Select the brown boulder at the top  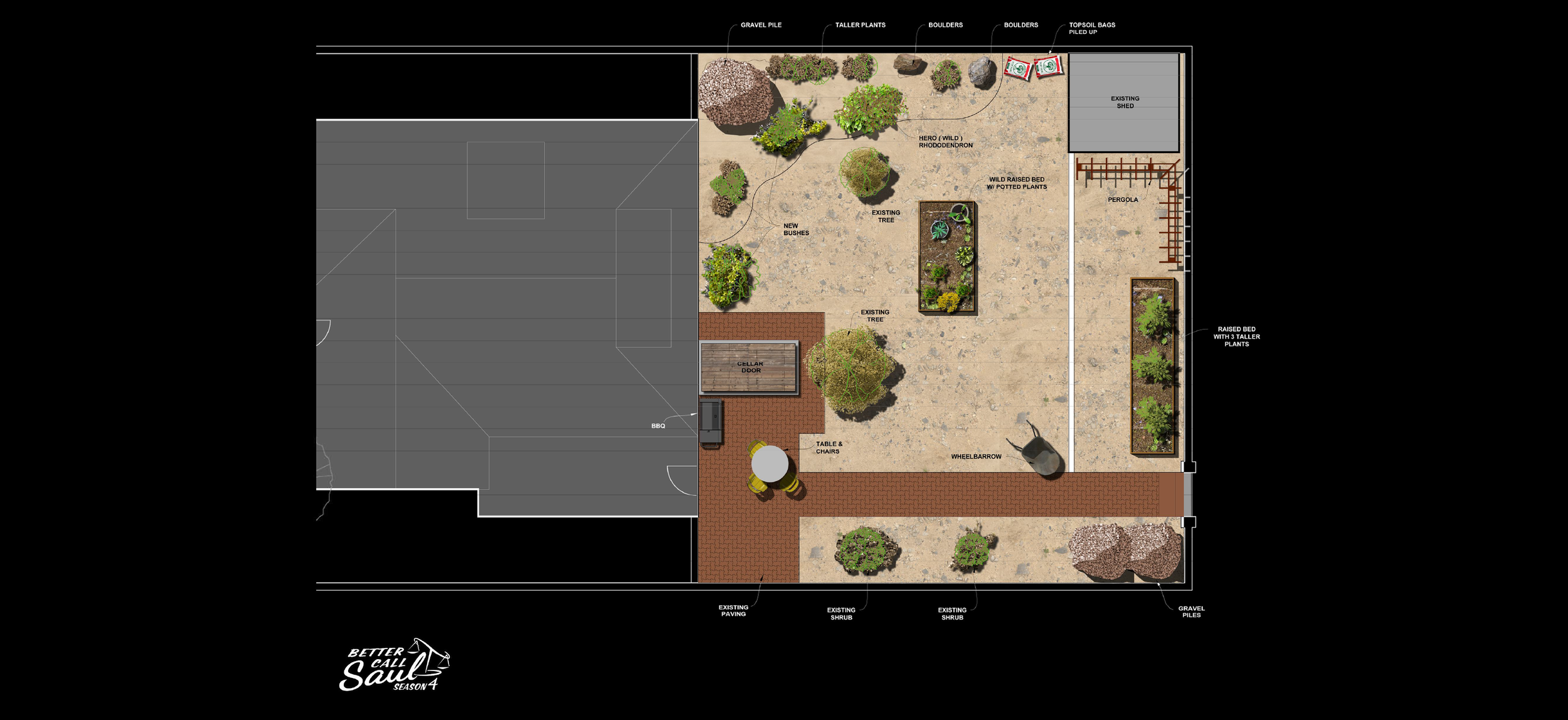909,63
